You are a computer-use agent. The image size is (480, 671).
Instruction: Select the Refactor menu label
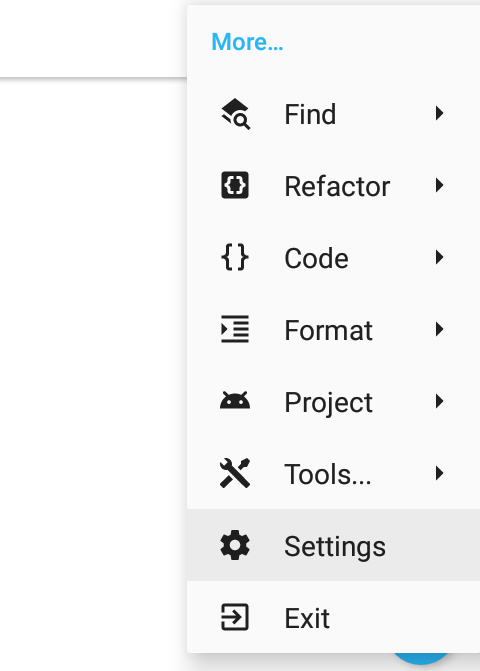point(337,187)
